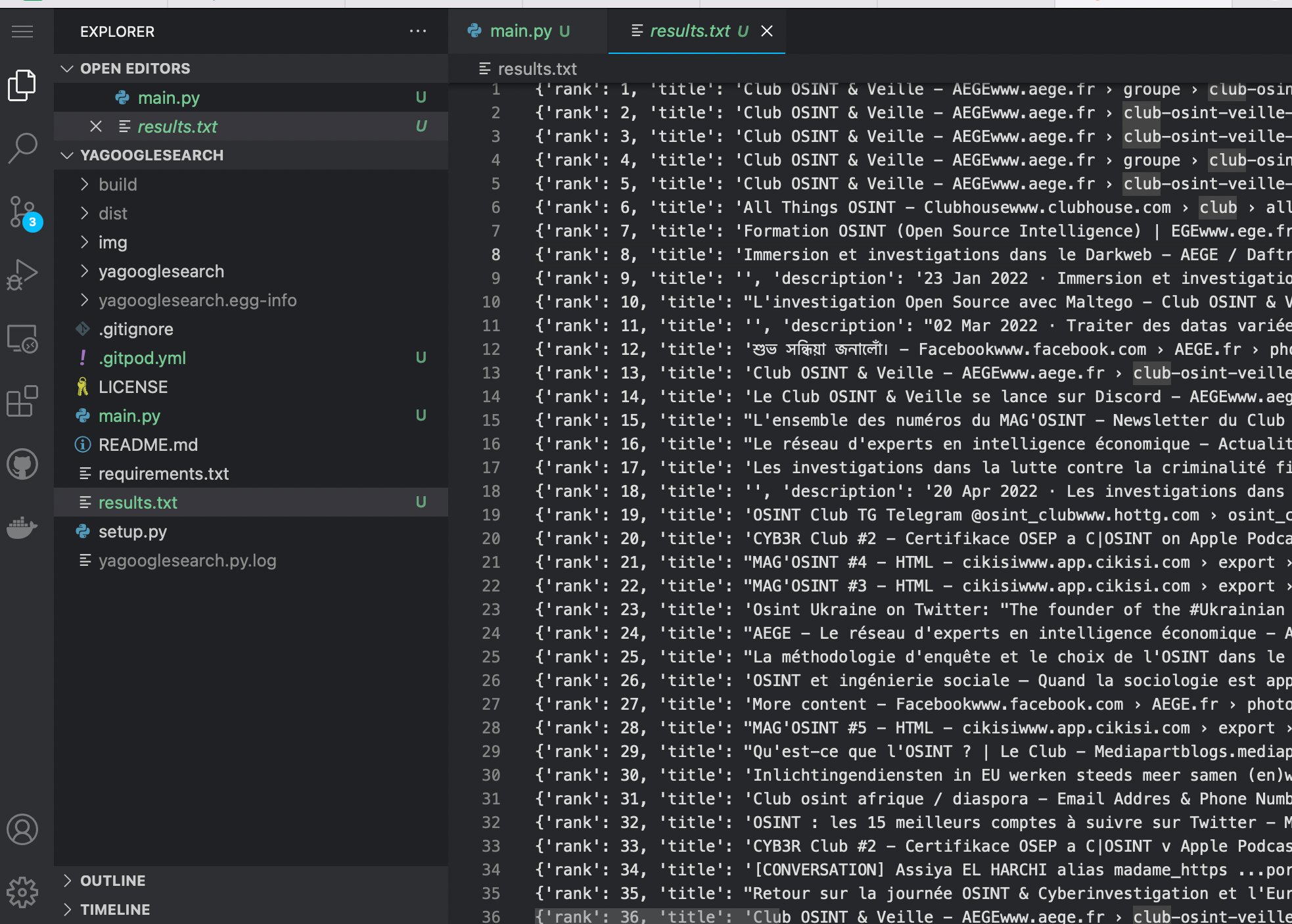This screenshot has width=1292, height=924.
Task: Switch to the main.py editor tab
Action: coord(520,31)
